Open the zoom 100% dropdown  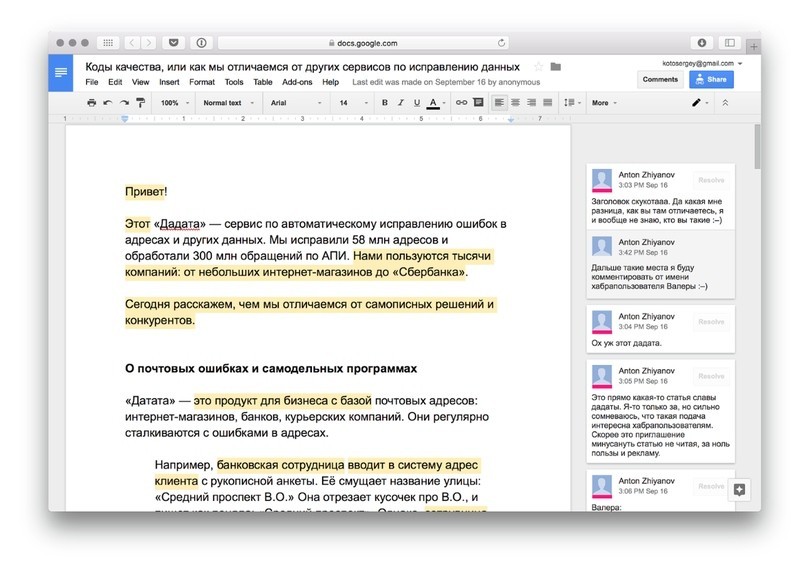tap(174, 103)
